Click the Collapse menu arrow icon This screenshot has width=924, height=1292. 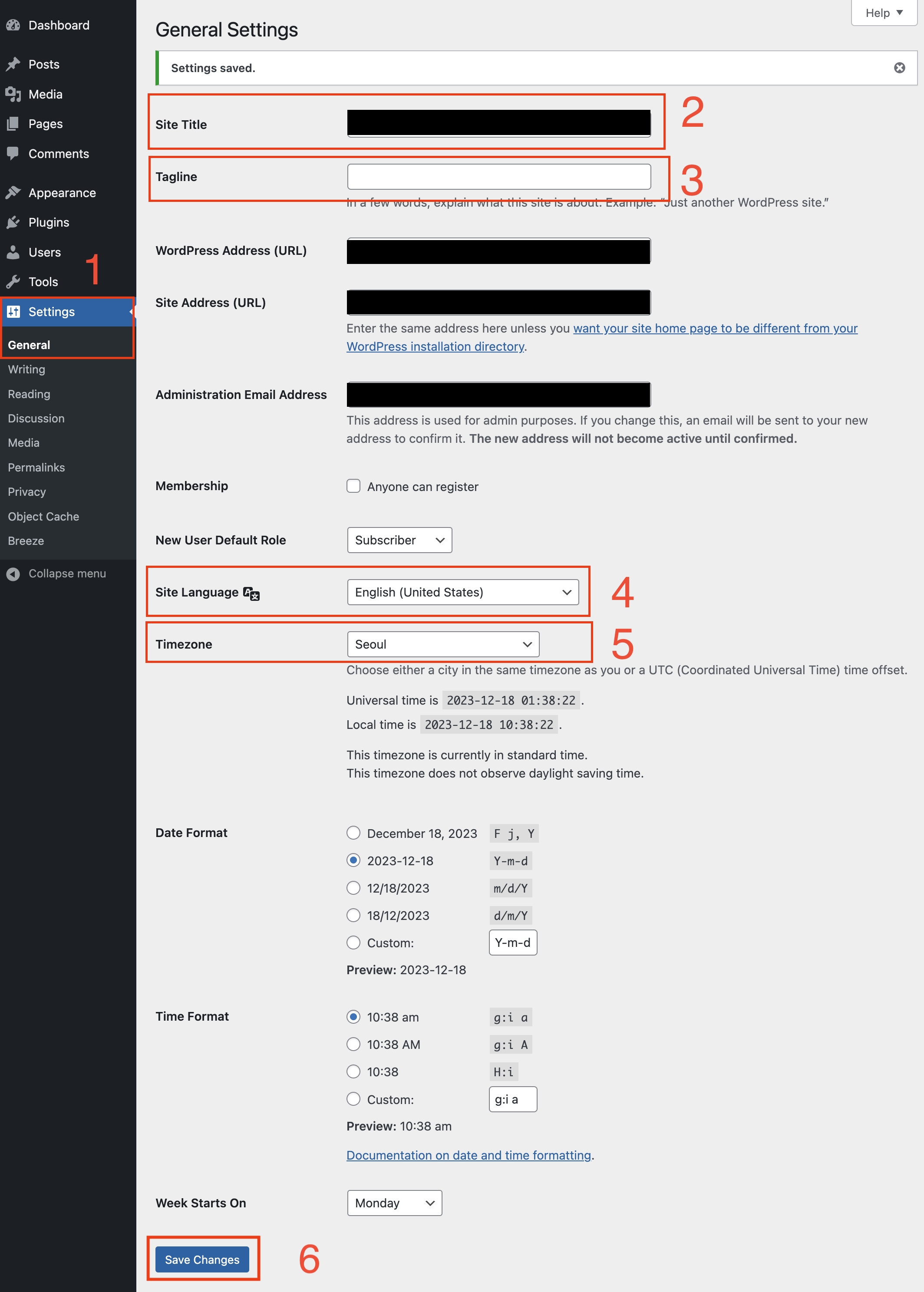click(13, 574)
